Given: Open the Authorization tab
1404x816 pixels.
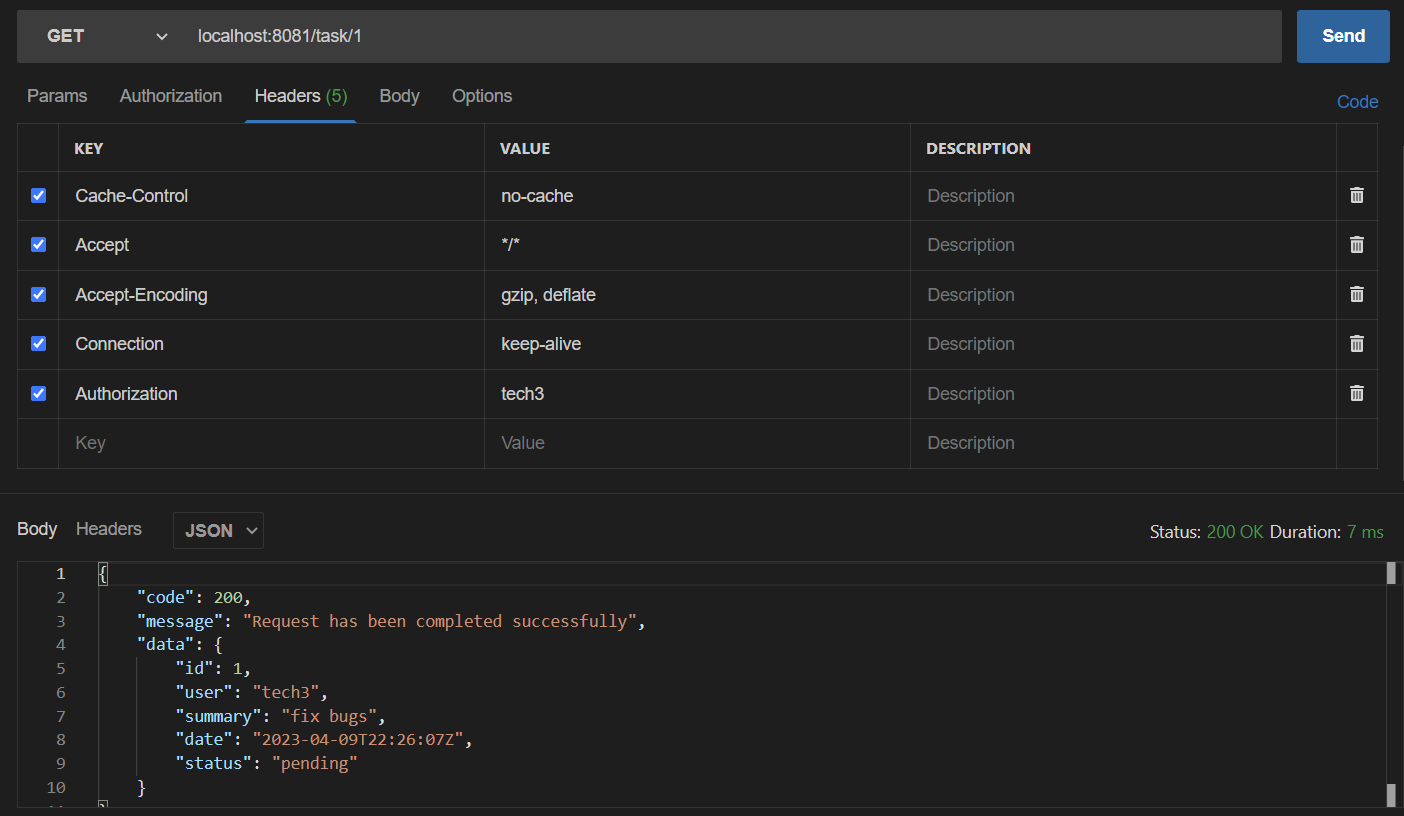Looking at the screenshot, I should click(170, 95).
